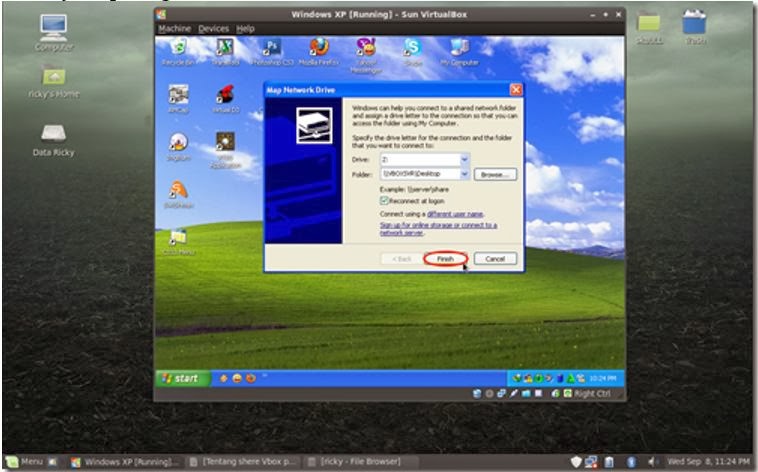Click the hard disk indicator in VirtualBox status bar
This screenshot has height=472, width=758.
(x=477, y=394)
